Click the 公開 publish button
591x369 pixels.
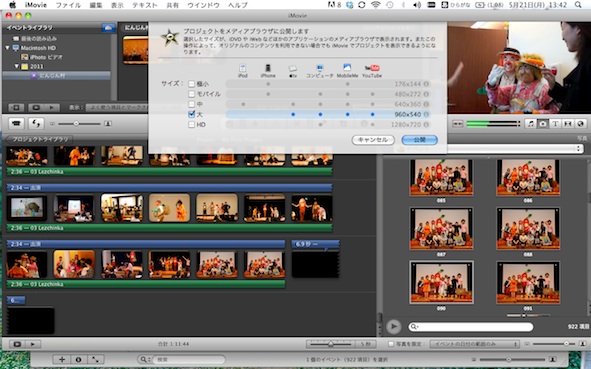pyautogui.click(x=420, y=140)
